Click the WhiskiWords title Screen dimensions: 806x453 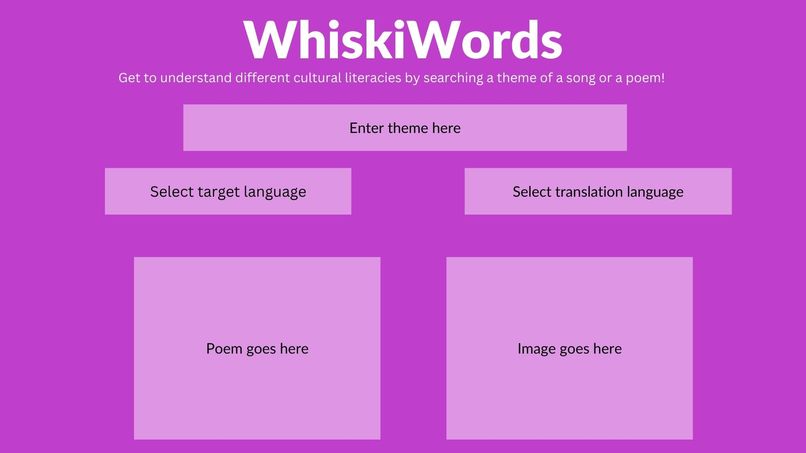[x=403, y=40]
